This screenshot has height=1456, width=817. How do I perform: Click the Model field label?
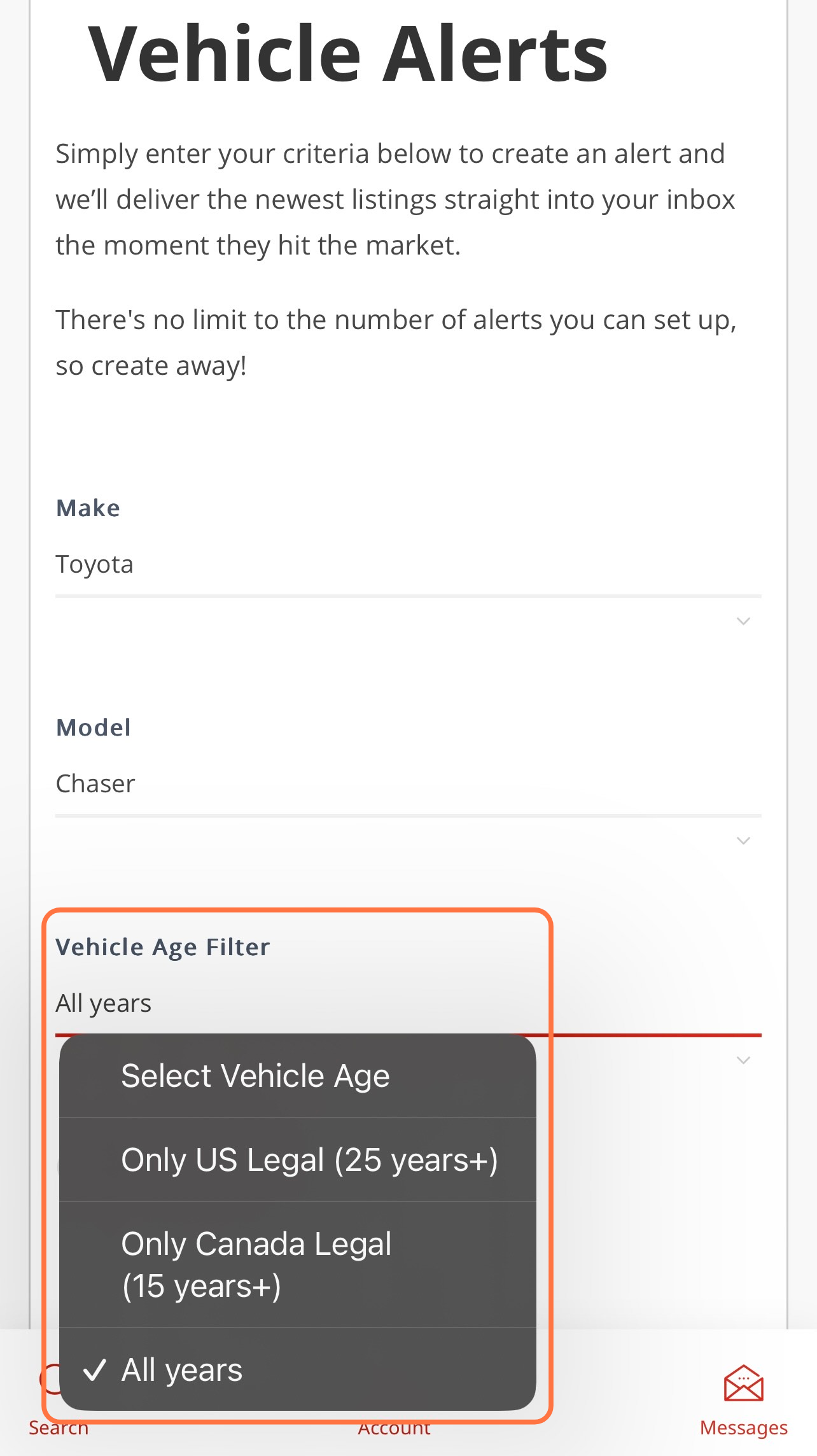(x=94, y=727)
